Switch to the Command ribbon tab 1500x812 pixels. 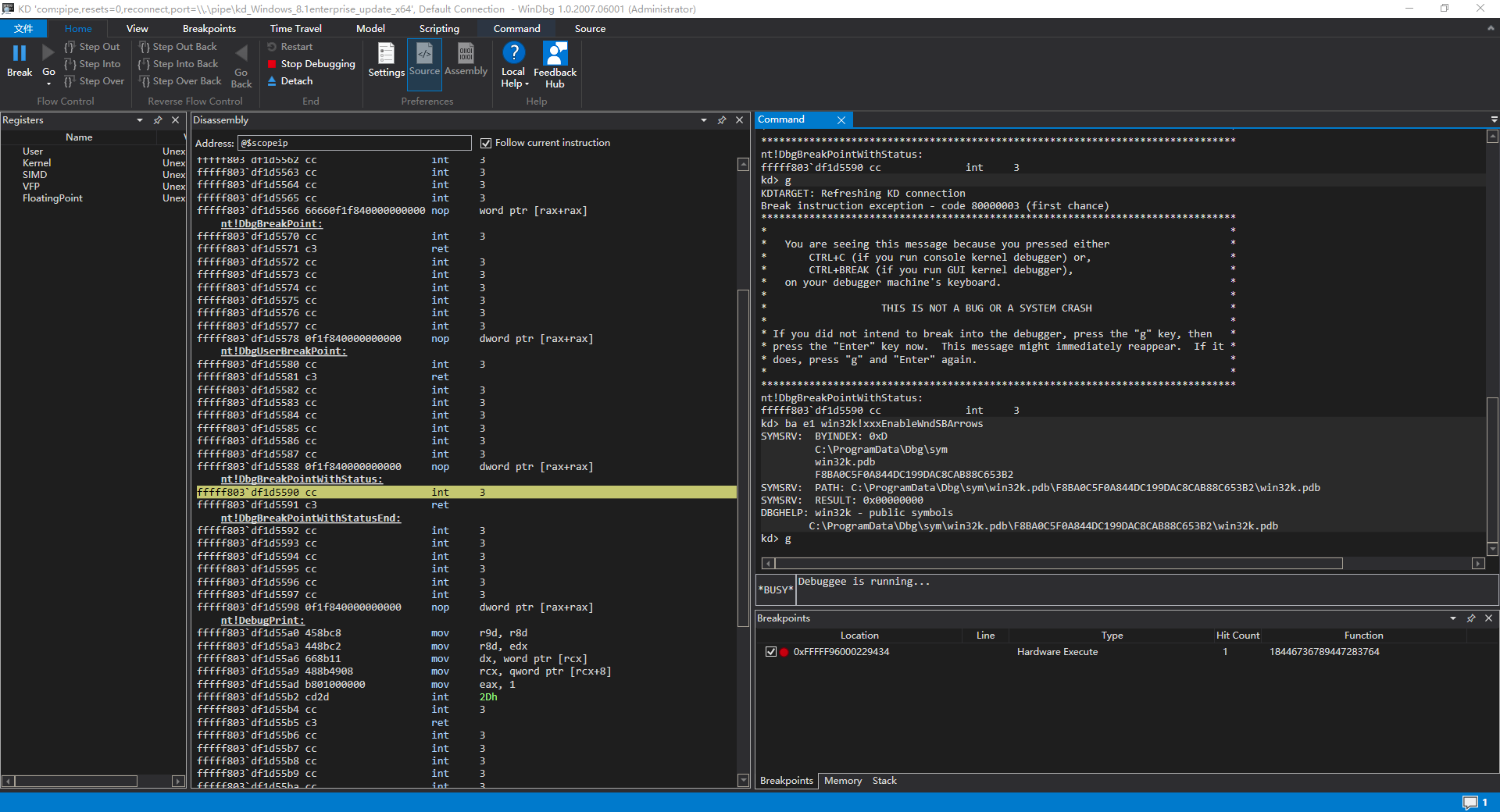(x=517, y=29)
